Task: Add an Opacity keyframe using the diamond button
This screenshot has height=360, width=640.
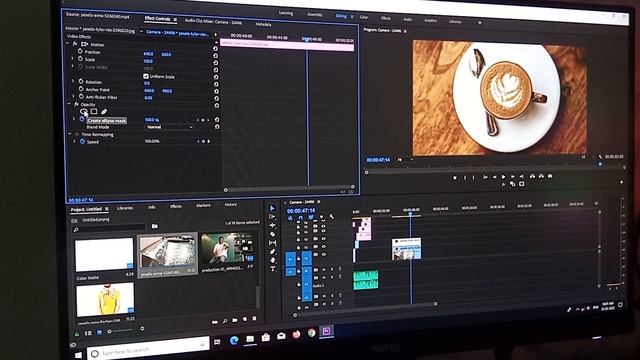Action: click(x=203, y=120)
